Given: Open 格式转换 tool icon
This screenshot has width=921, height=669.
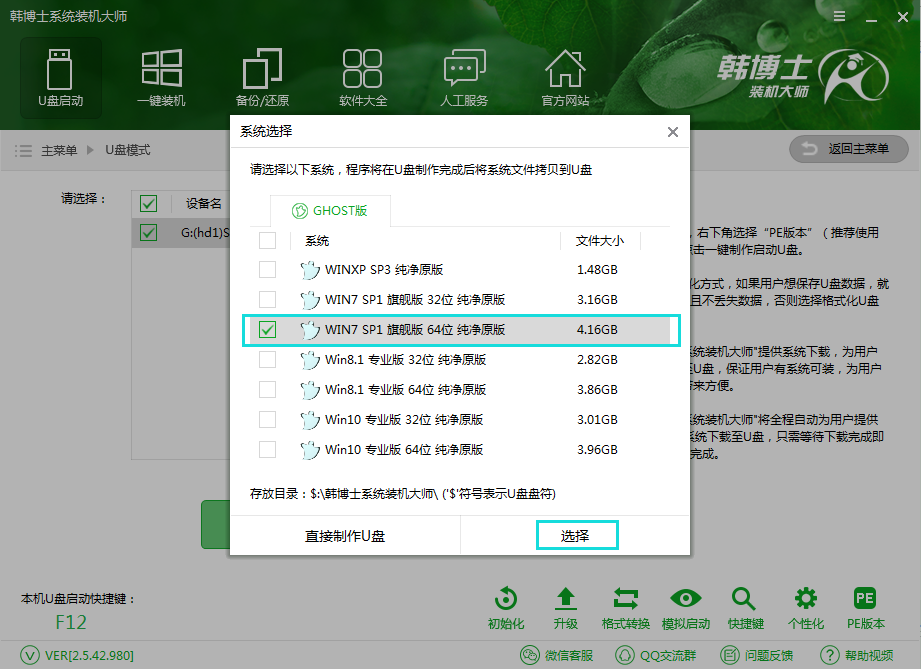Looking at the screenshot, I should (x=626, y=608).
